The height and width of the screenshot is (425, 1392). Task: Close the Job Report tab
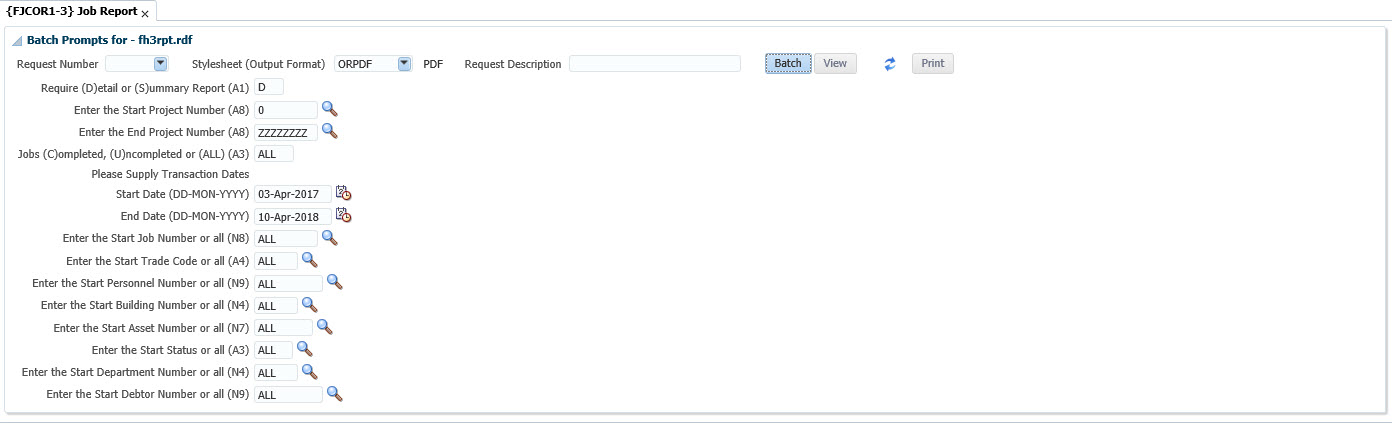pos(145,14)
